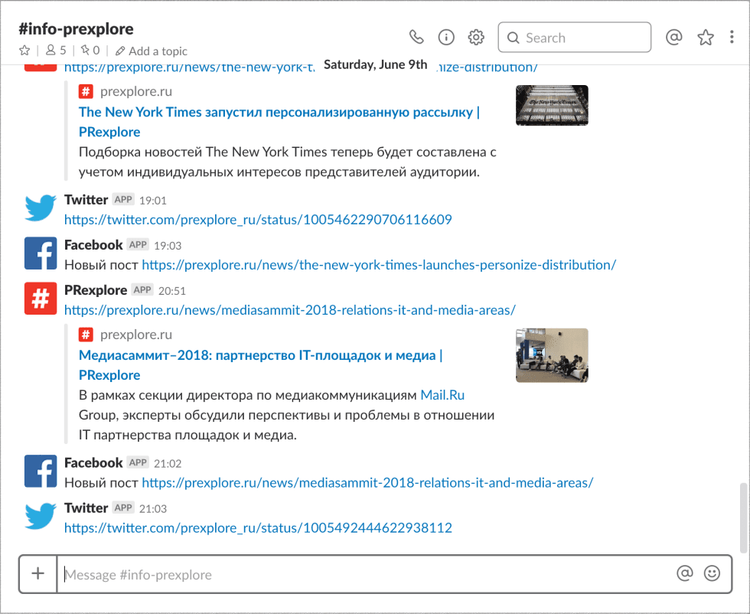Open Twitter avatar on 21:03 message
The image size is (750, 614).
point(40,516)
